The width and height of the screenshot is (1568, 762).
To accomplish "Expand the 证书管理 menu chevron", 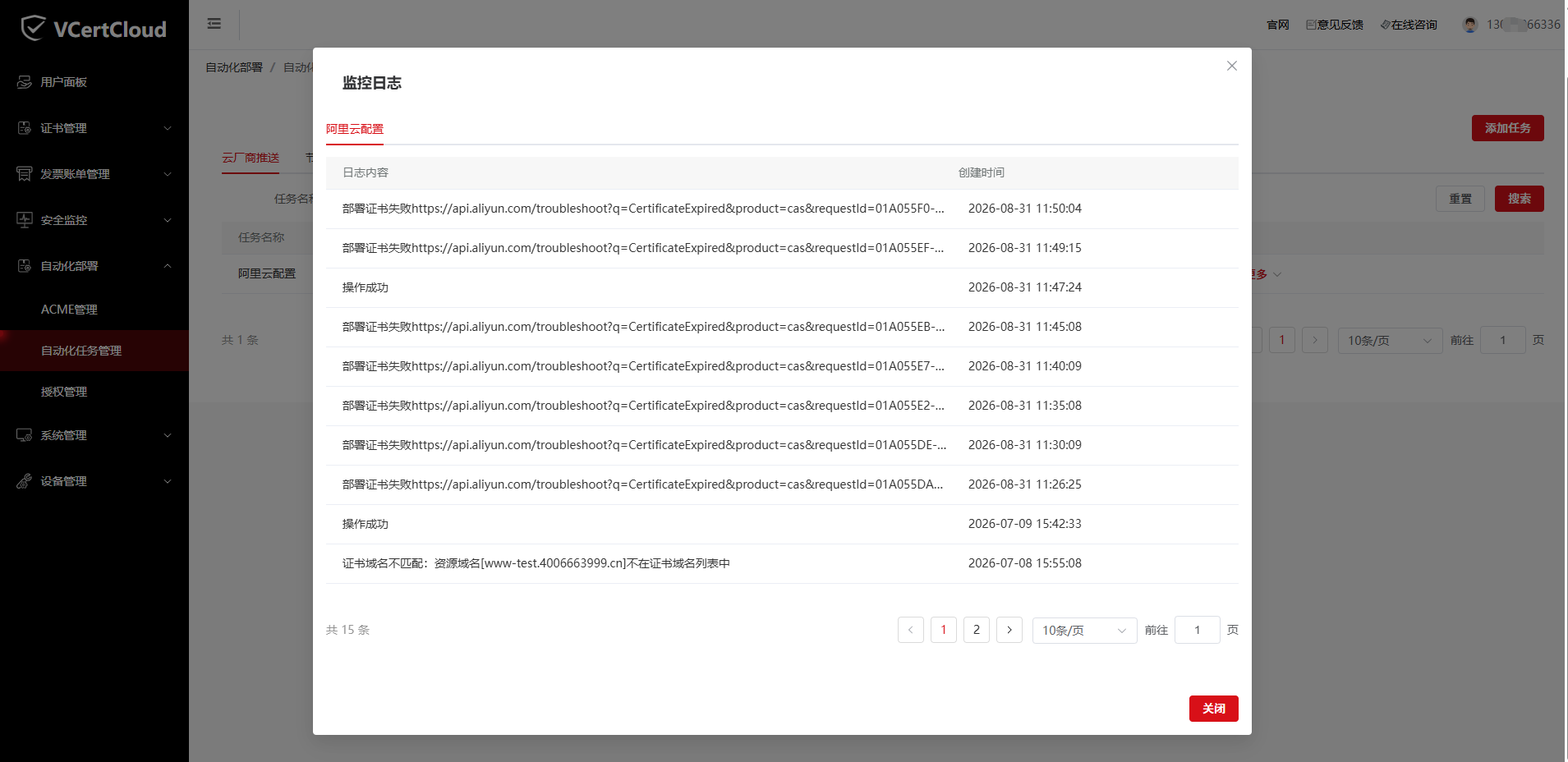I will tap(168, 128).
